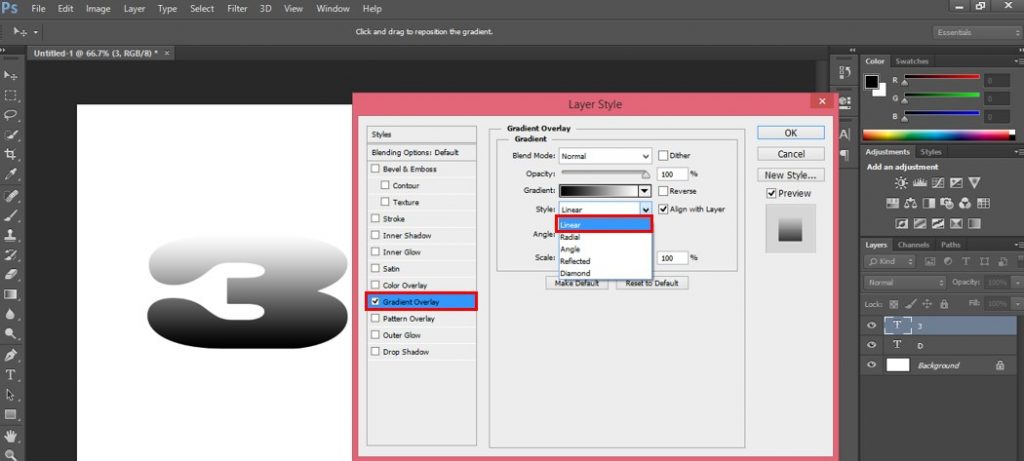Click the New Style button
Image resolution: width=1024 pixels, height=461 pixels.
pos(790,175)
